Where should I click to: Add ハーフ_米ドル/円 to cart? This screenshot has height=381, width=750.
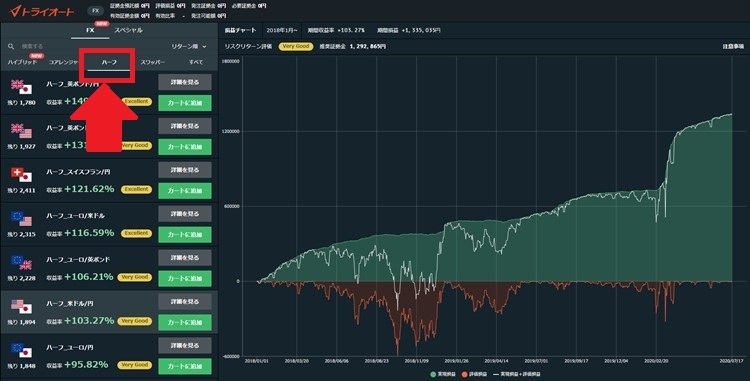click(185, 323)
